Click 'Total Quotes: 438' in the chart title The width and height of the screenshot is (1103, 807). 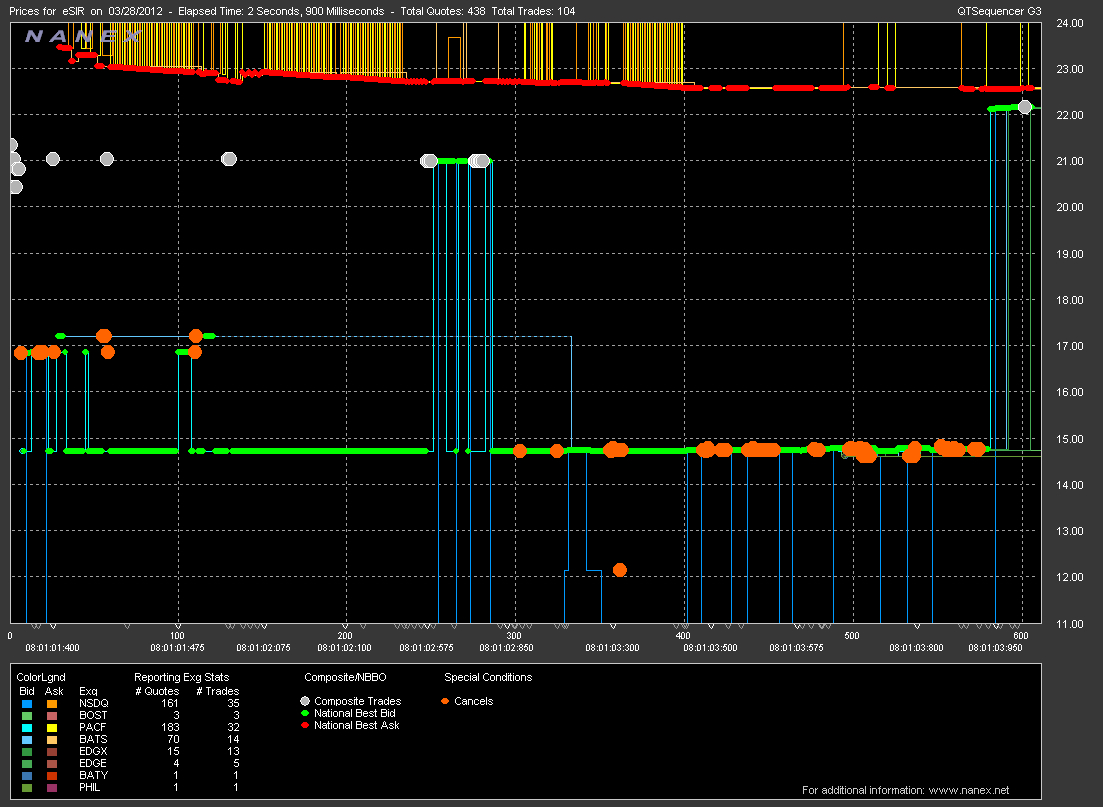442,11
